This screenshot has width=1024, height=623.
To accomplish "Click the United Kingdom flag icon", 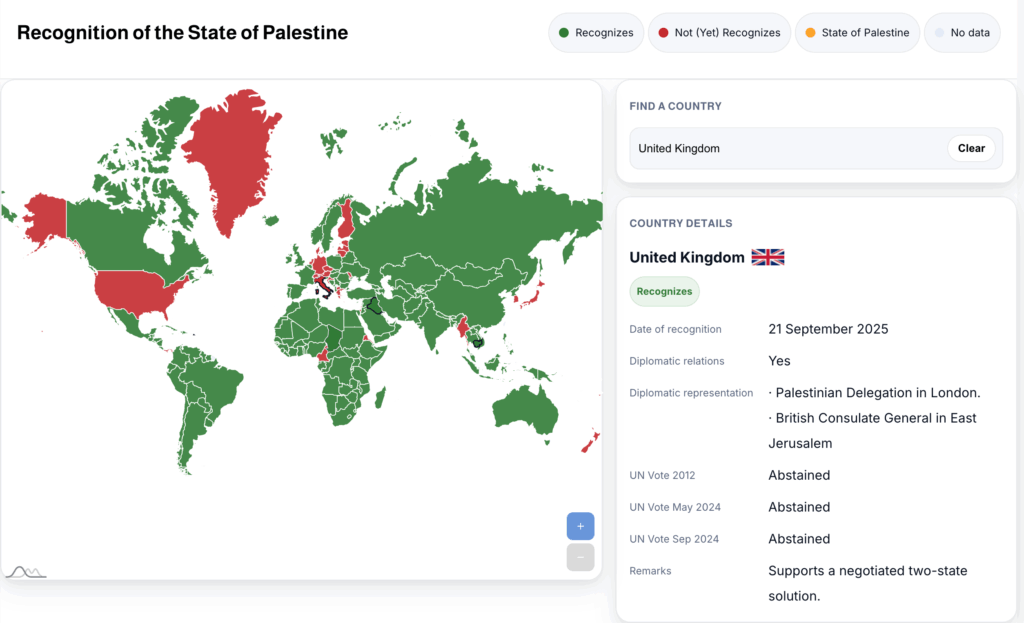I will click(x=768, y=257).
